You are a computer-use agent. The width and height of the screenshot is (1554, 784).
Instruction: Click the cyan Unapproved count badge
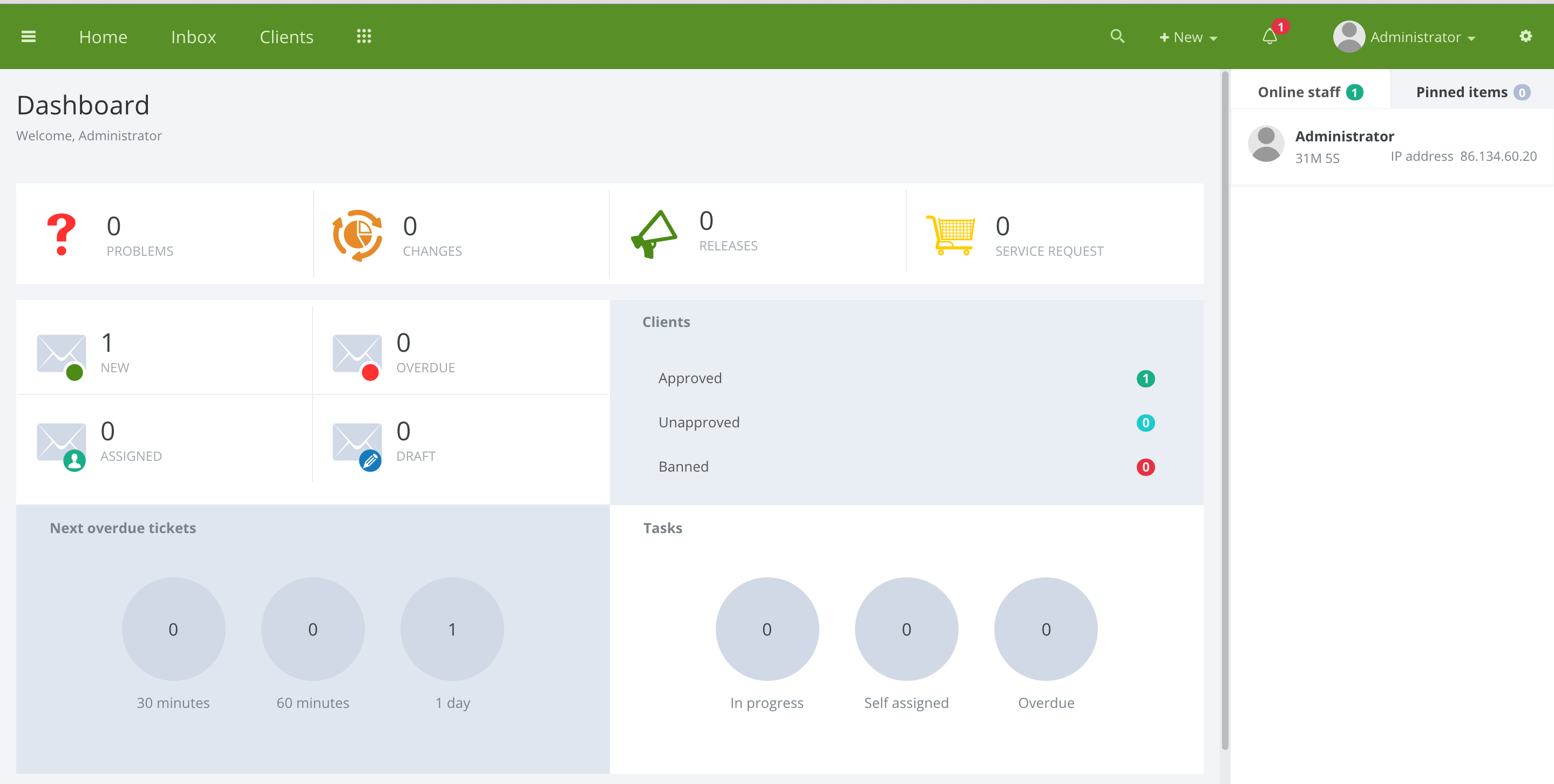point(1145,423)
